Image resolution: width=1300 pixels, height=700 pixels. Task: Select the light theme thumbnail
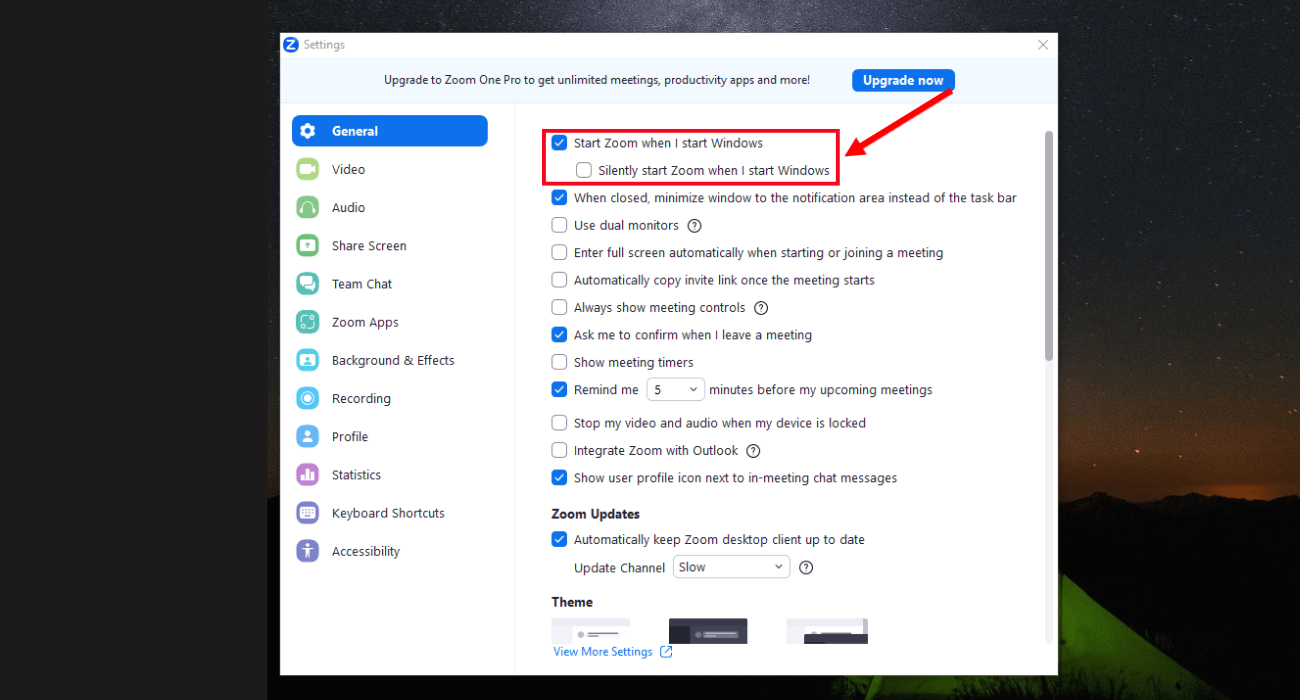[591, 631]
